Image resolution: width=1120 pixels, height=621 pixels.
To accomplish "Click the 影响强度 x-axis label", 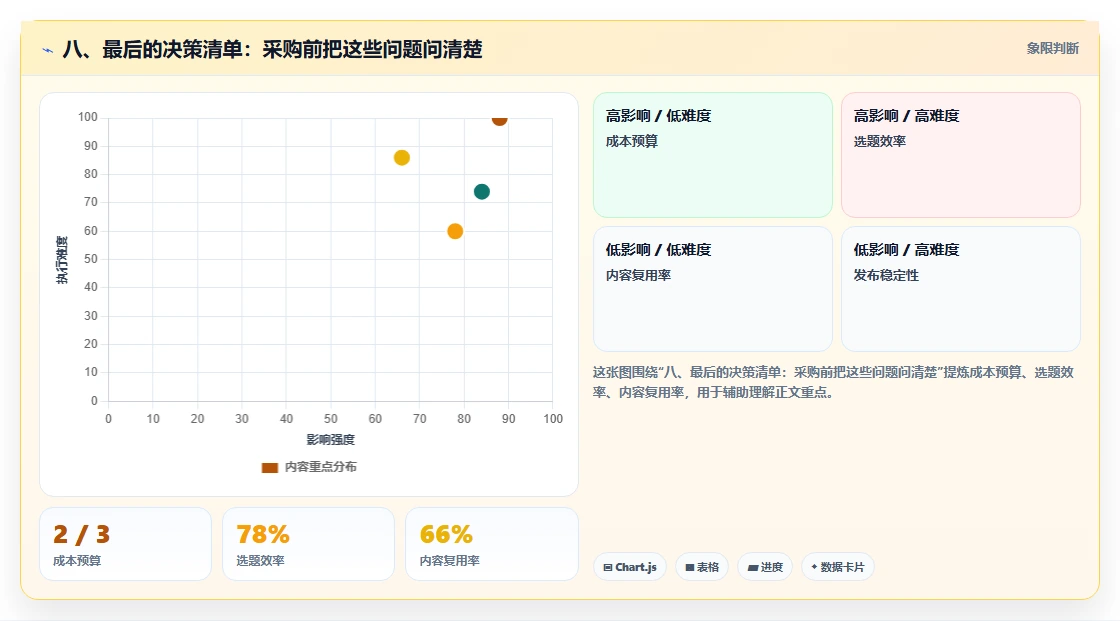I will 331,439.
